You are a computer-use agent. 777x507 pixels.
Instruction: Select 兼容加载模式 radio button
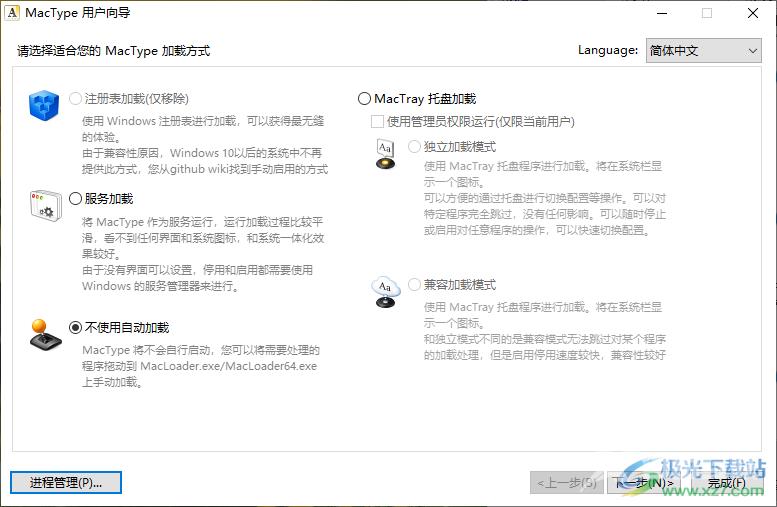click(414, 285)
